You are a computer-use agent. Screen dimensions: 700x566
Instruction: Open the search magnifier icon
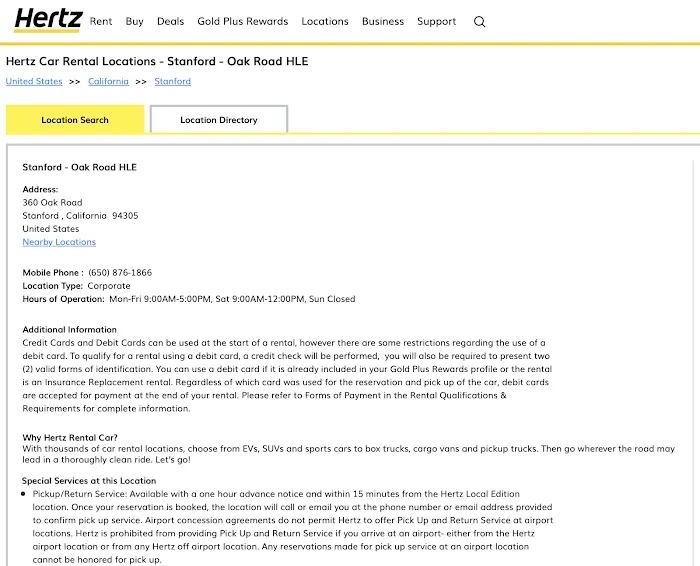click(x=479, y=22)
